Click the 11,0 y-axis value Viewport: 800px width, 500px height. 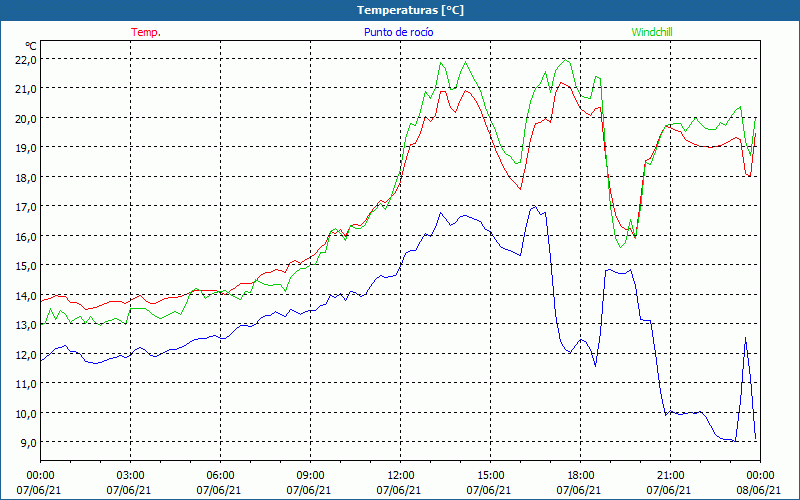27,384
